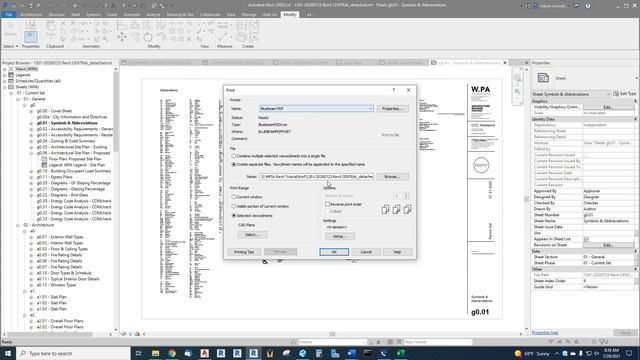This screenshot has width=640, height=360.
Task: Open the Properties help link
Action: click(x=545, y=333)
